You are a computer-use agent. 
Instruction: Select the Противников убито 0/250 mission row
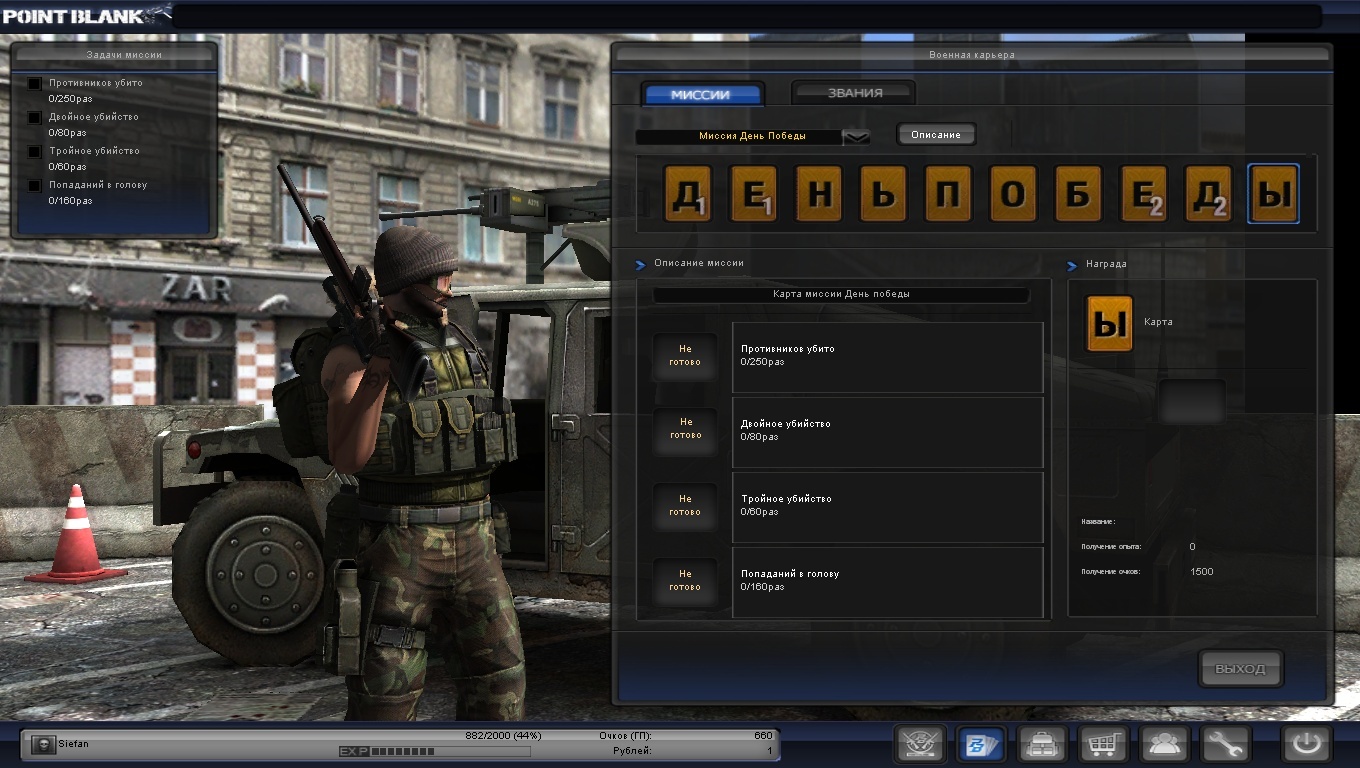tap(888, 357)
